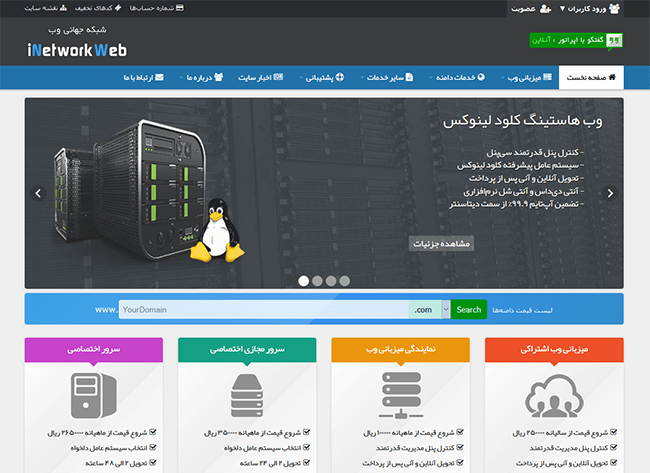650x473 pixels.
Task: Click the users icon beside user login
Action: (x=614, y=9)
